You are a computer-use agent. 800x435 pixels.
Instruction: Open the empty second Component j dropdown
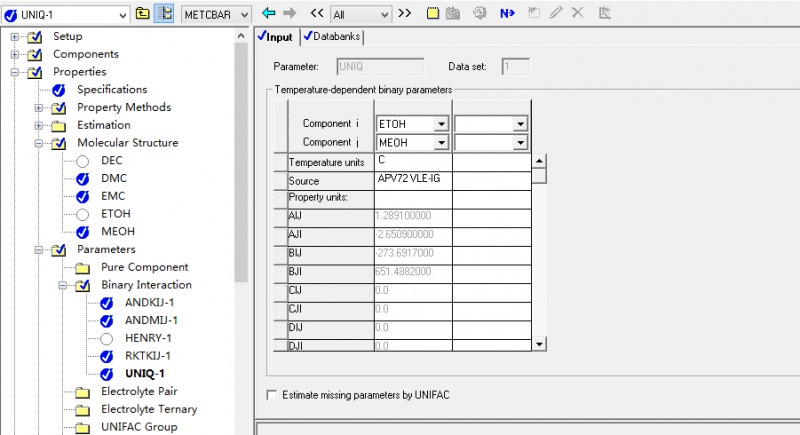click(520, 143)
